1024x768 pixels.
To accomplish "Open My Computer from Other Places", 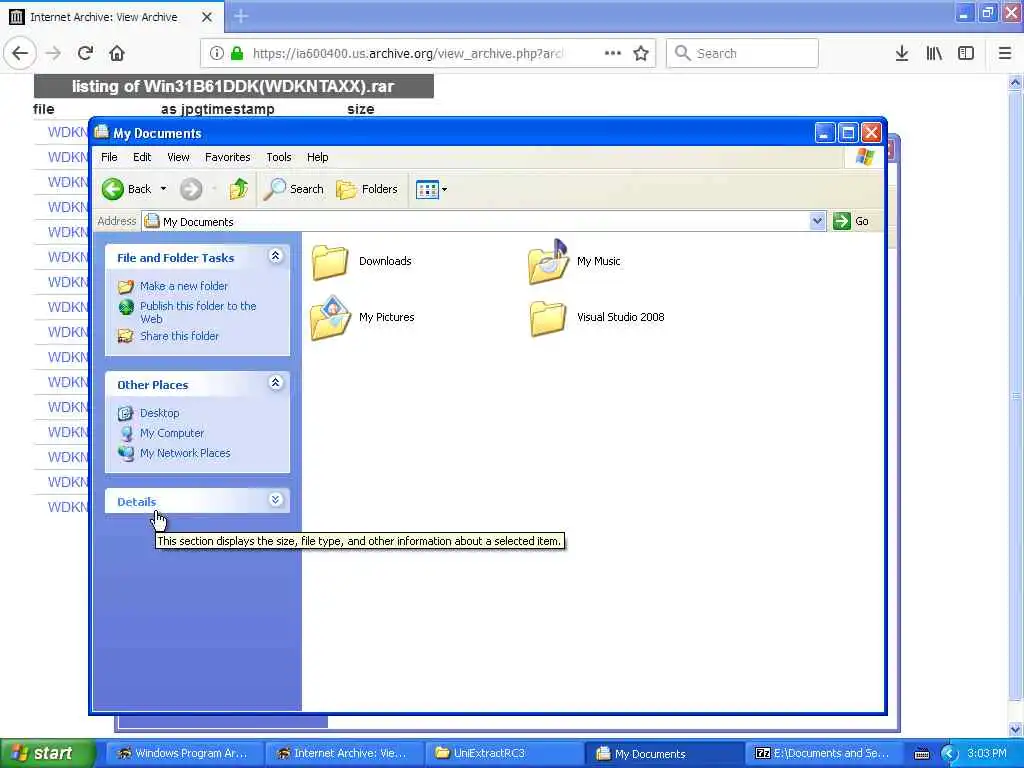I will [172, 433].
